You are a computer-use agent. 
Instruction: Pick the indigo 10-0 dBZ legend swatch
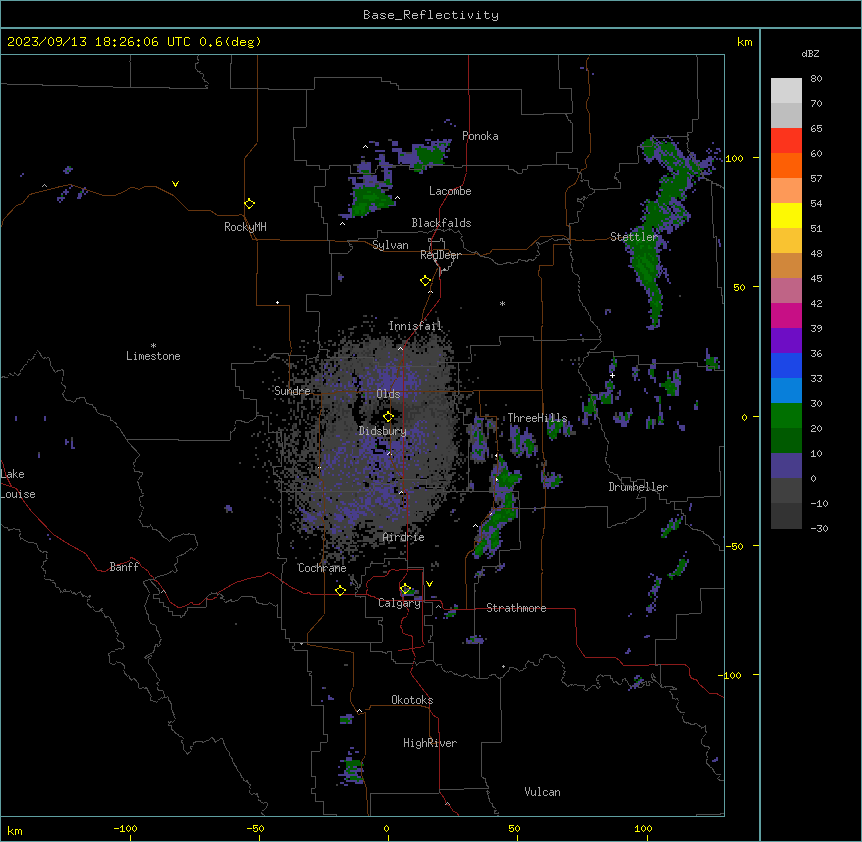[786, 466]
